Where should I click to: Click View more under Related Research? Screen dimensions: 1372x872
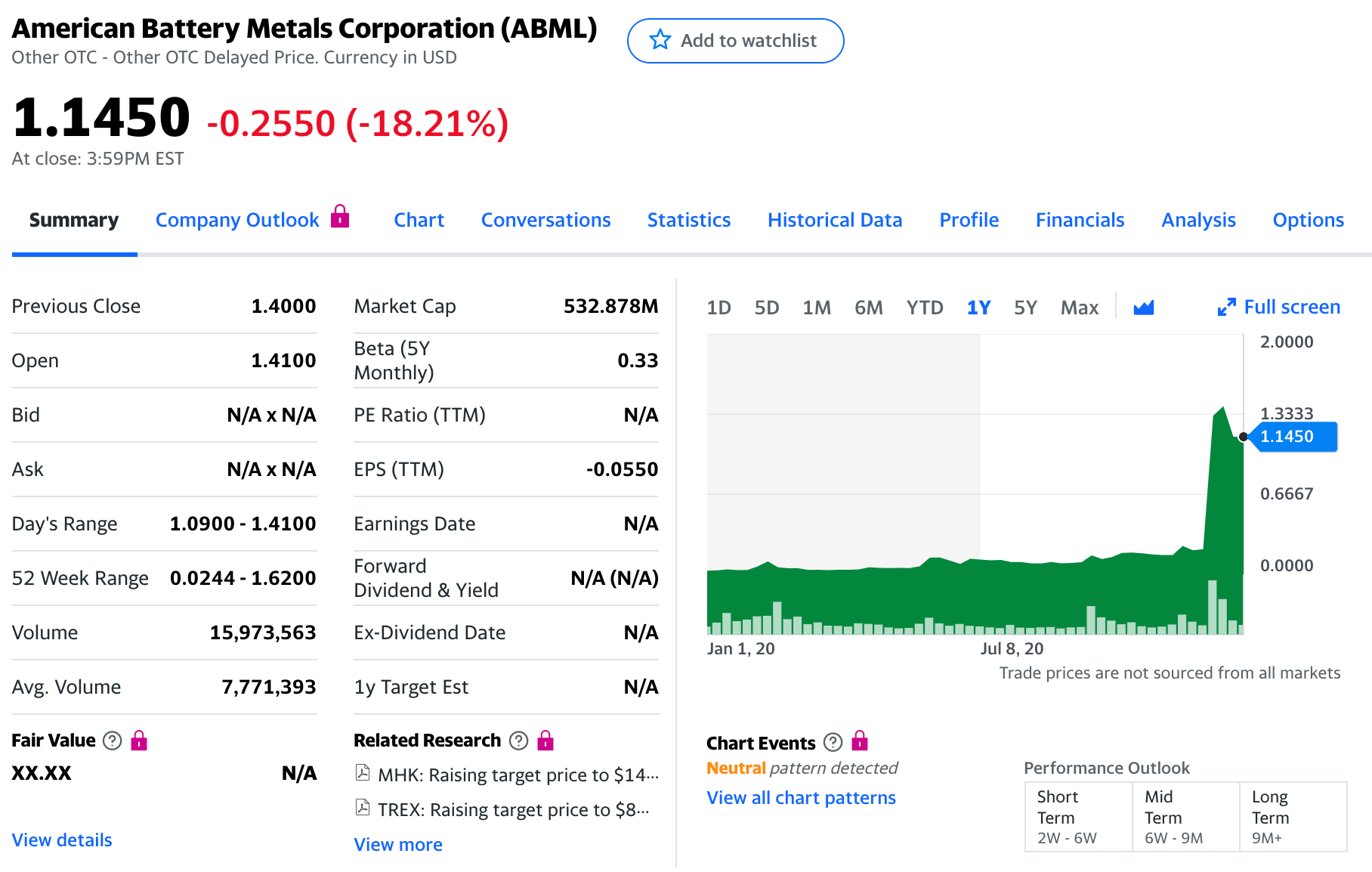[x=398, y=844]
